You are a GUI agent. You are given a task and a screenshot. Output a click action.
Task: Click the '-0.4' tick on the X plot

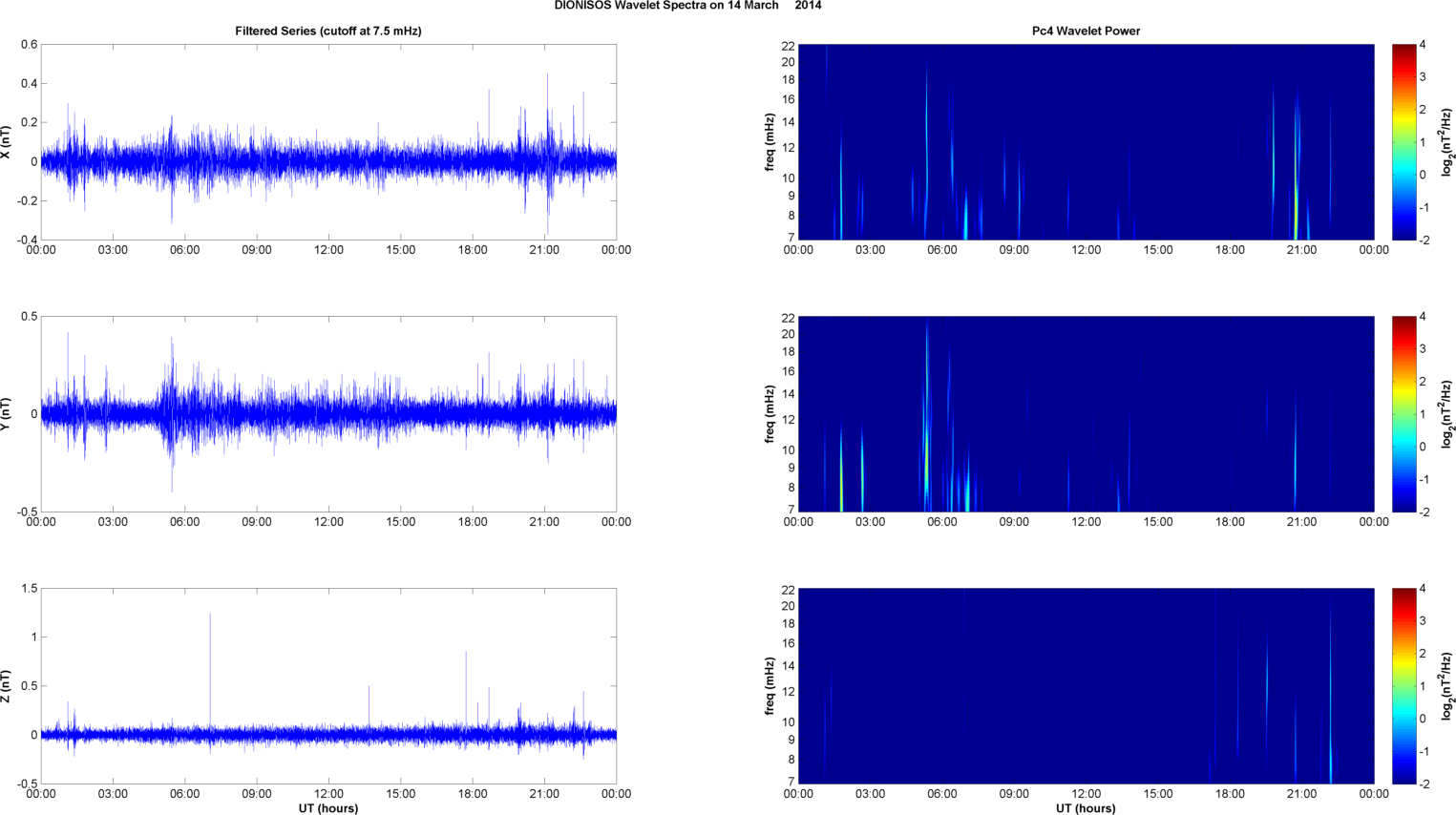point(27,240)
